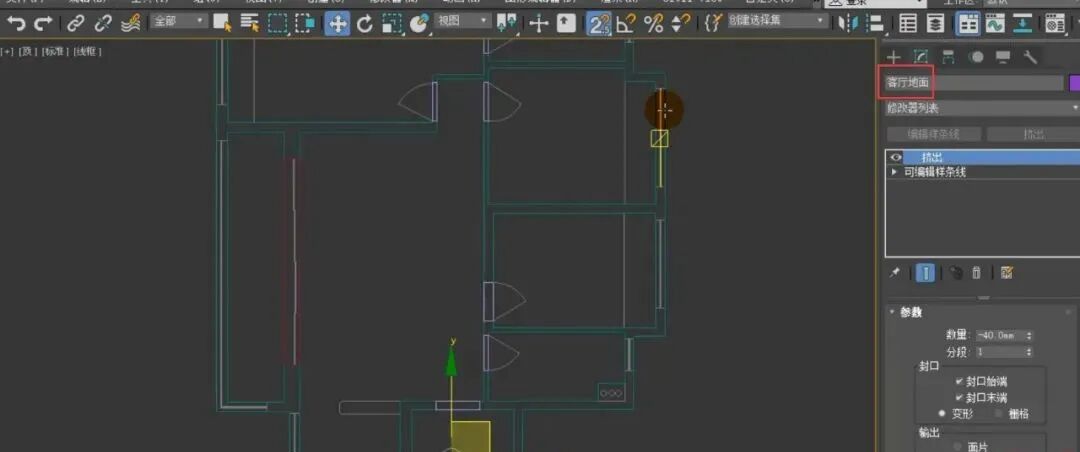Toggle the 2.5D Snaps icon
This screenshot has height=452, width=1080.
[x=599, y=24]
